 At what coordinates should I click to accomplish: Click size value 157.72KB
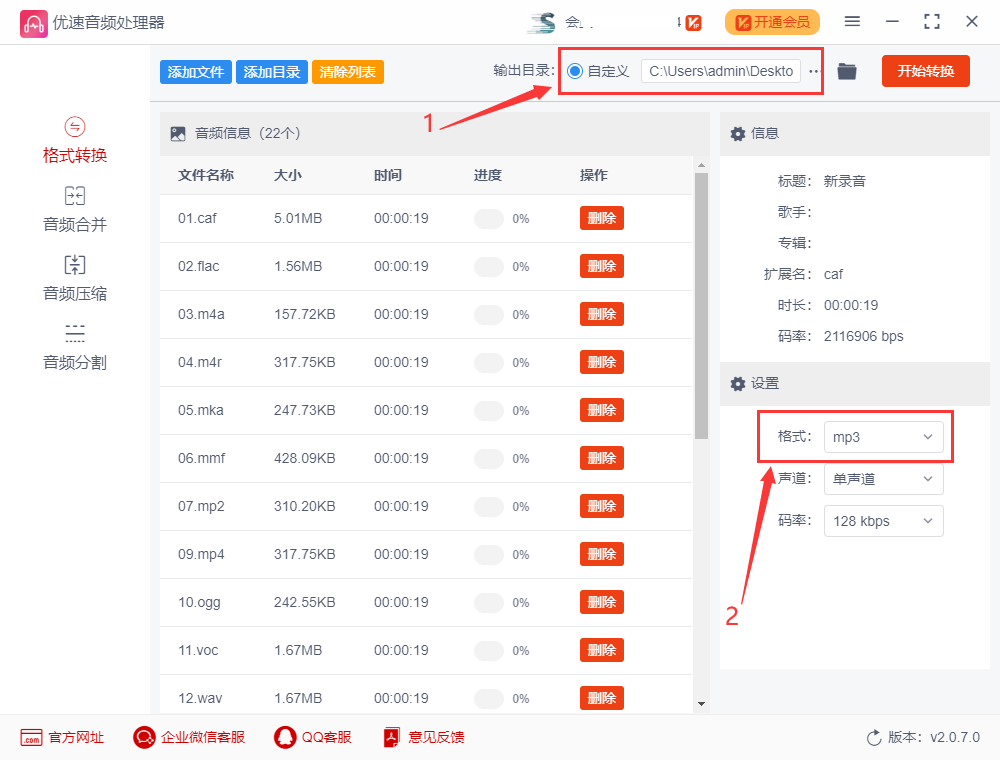pyautogui.click(x=304, y=314)
